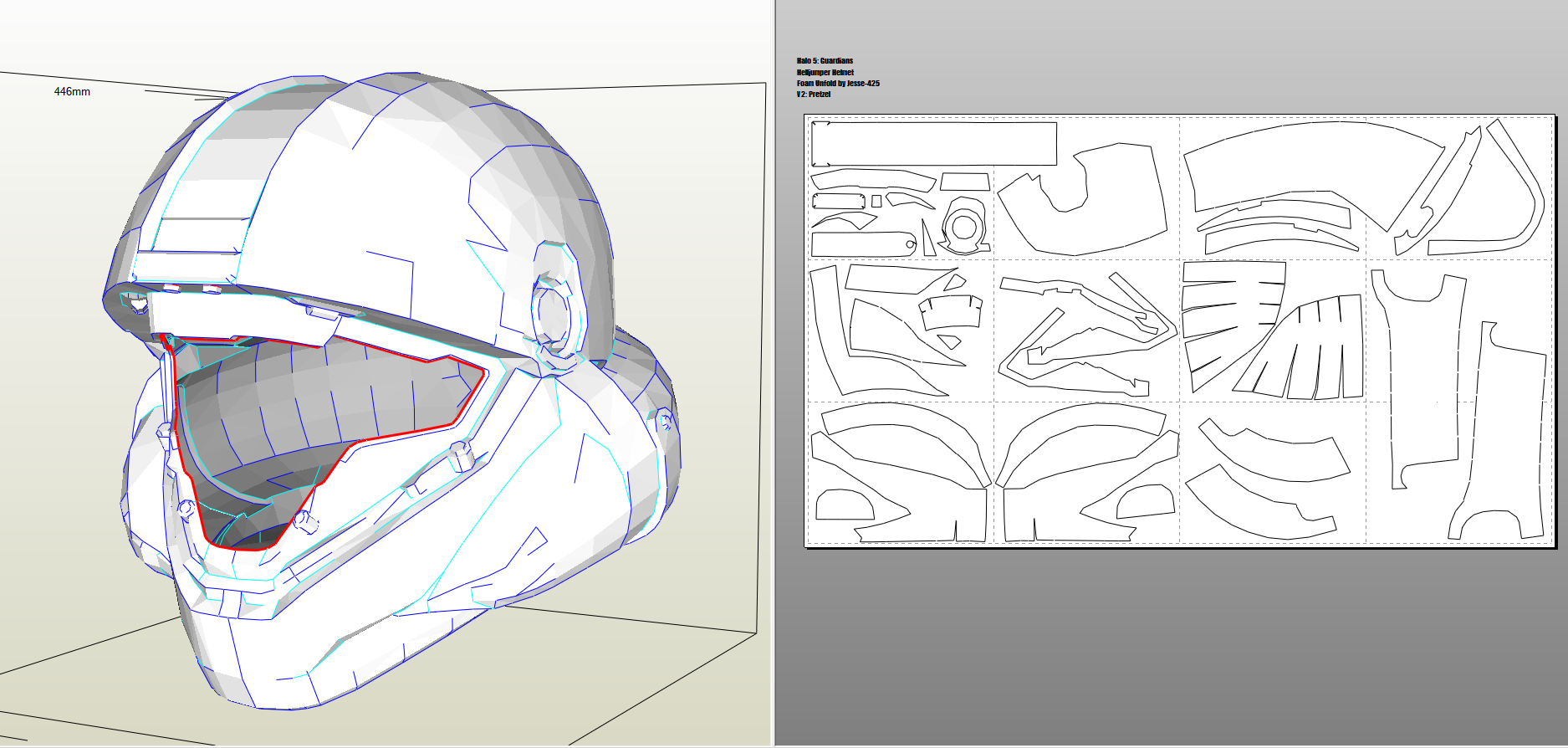Select the circular ear cap on the 3D helmet
Image resolution: width=1568 pixels, height=748 pixels.
(x=552, y=312)
